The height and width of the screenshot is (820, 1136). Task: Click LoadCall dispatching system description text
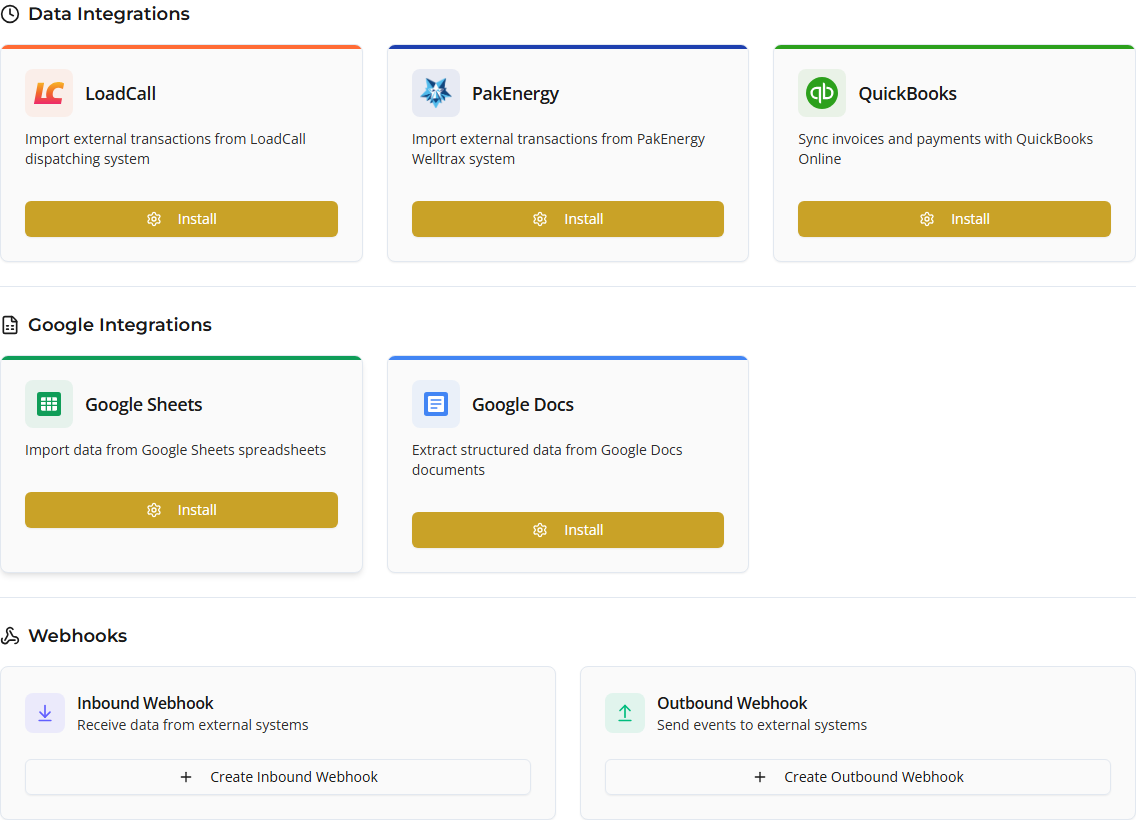tap(165, 149)
